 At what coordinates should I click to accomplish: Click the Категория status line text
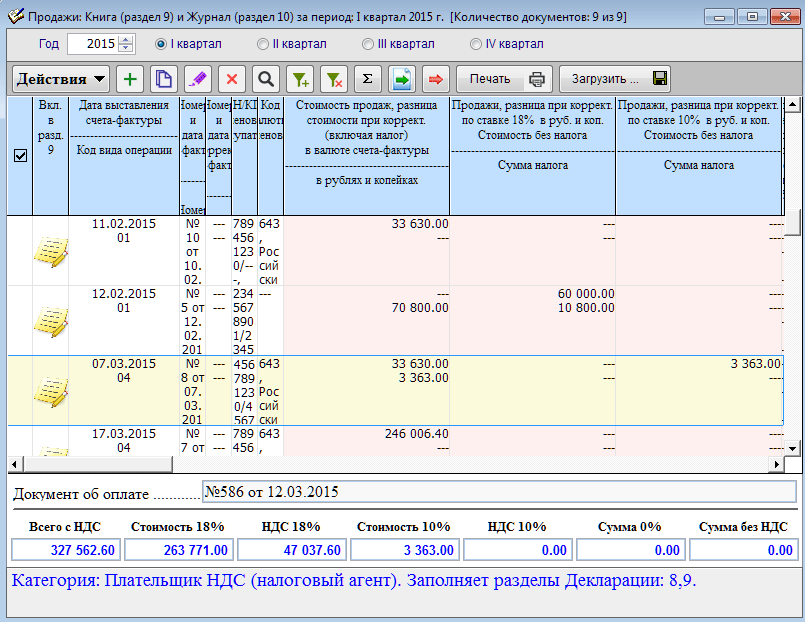[354, 580]
